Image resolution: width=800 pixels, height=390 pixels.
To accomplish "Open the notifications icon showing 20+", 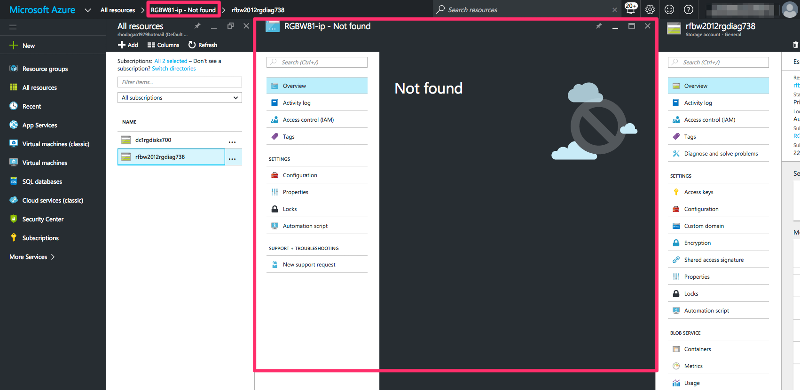I will tap(631, 9).
